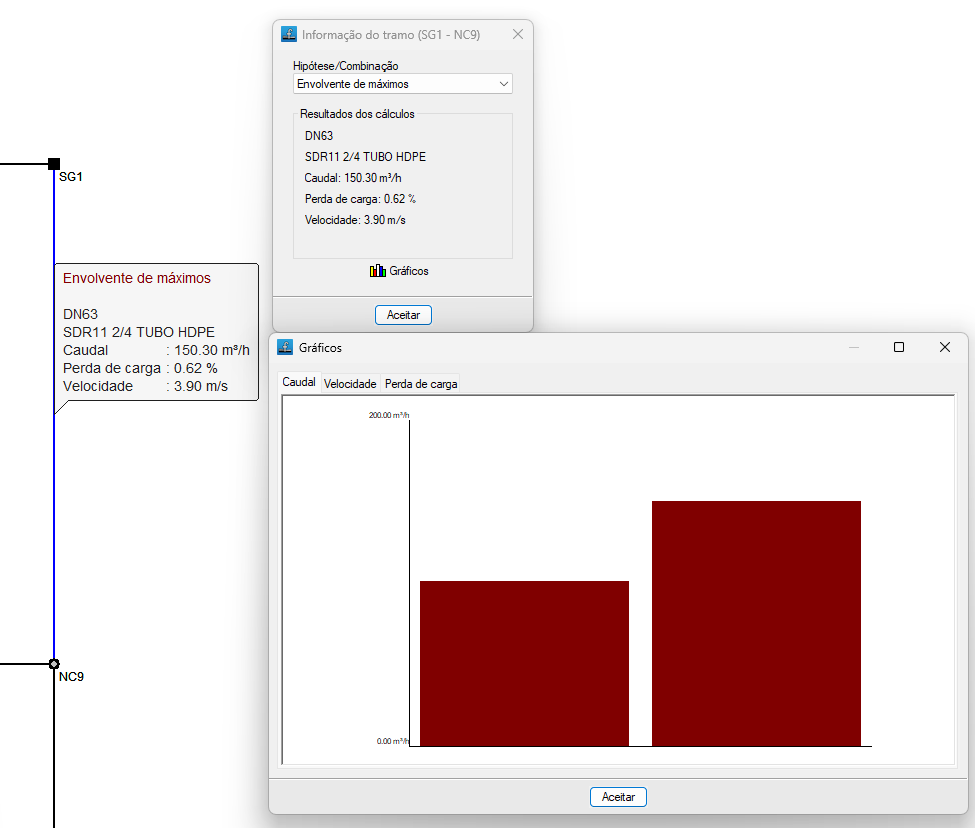Click the Gráficos window app icon

(285, 347)
